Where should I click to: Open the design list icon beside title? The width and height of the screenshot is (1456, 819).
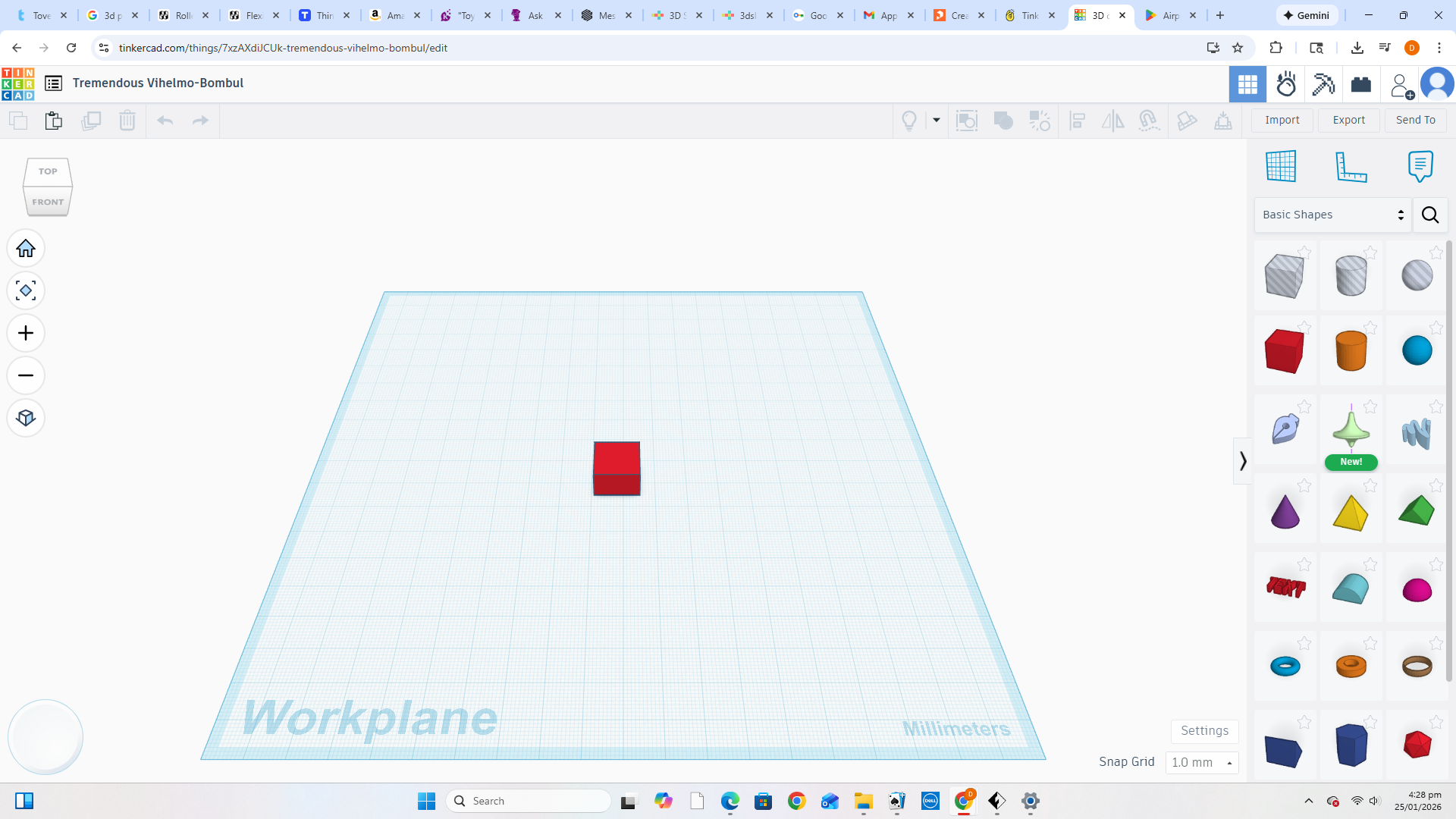pyautogui.click(x=53, y=83)
